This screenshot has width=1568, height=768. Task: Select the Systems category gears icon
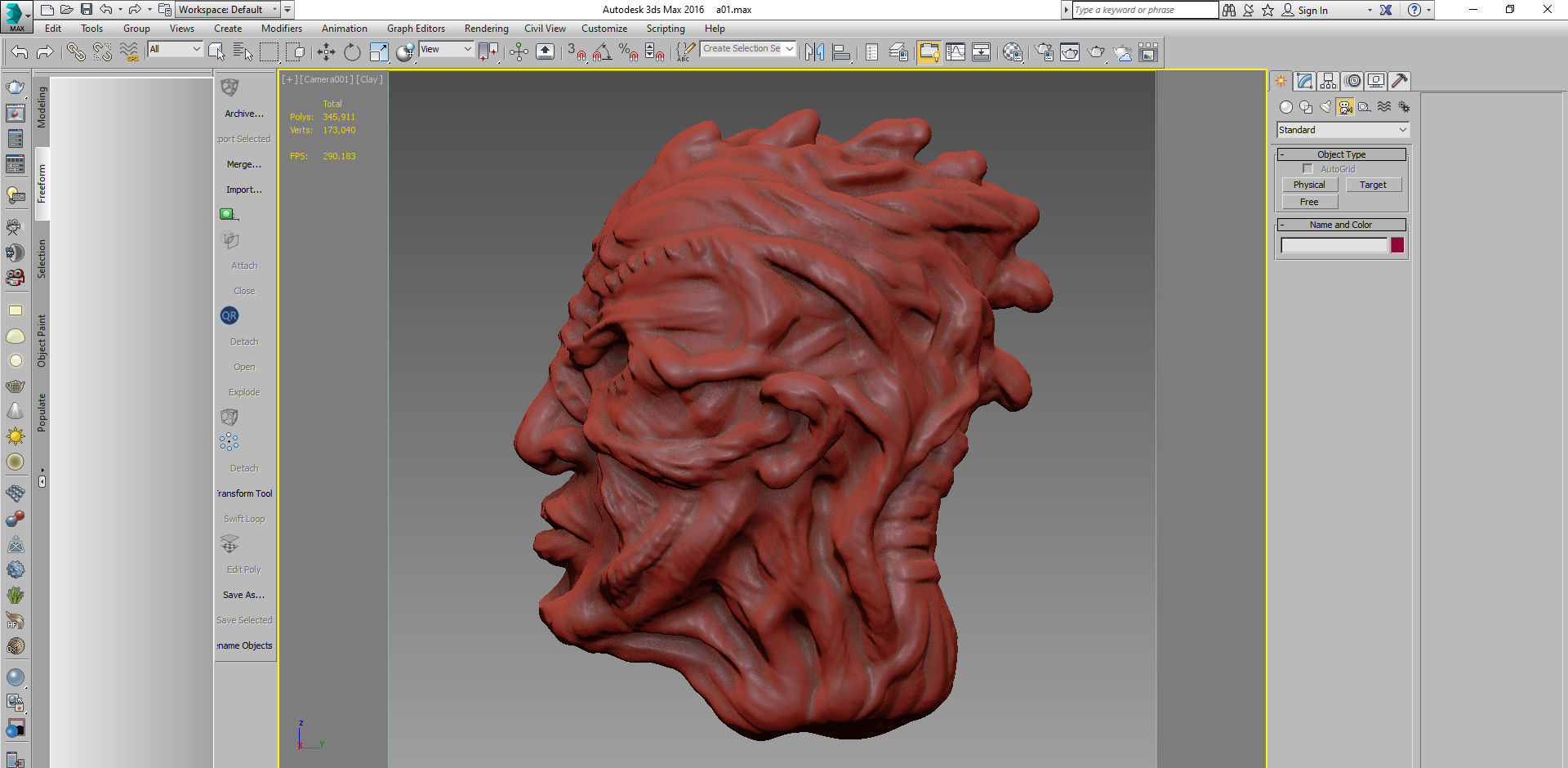1404,107
